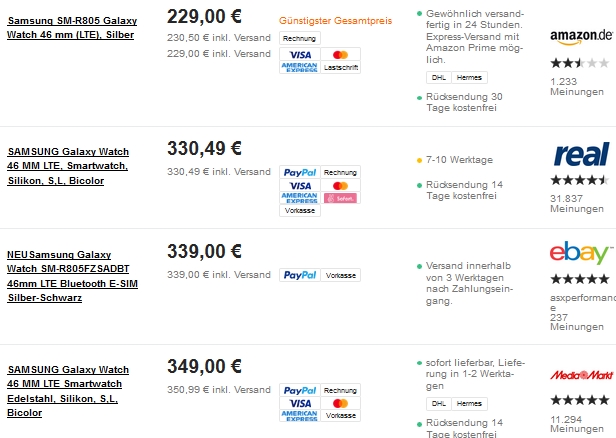Image resolution: width=616 pixels, height=438 pixels.
Task: Click the ebay logo
Action: click(581, 252)
